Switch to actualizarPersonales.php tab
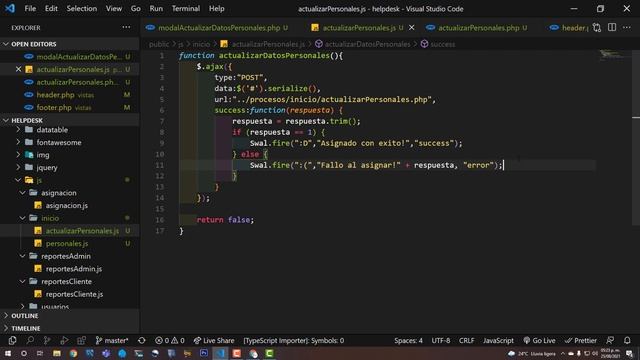The width and height of the screenshot is (640, 360). pyautogui.click(x=478, y=27)
